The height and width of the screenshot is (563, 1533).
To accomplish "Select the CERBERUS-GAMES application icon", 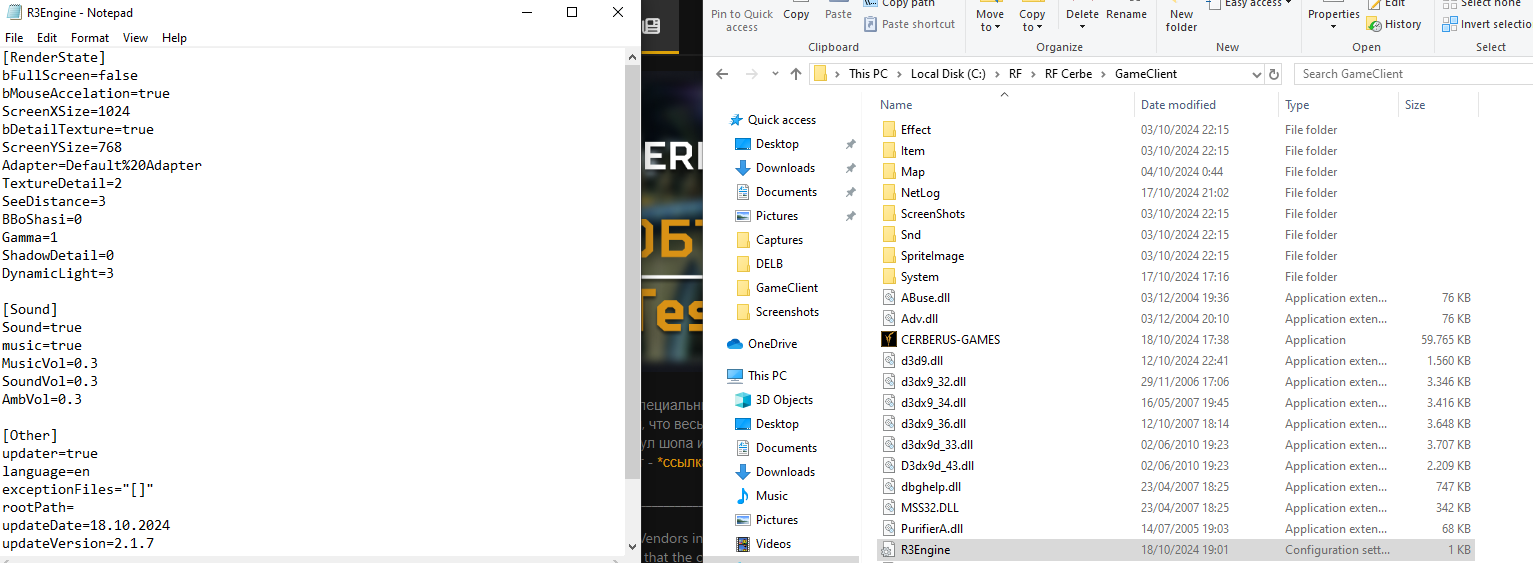I will point(889,340).
